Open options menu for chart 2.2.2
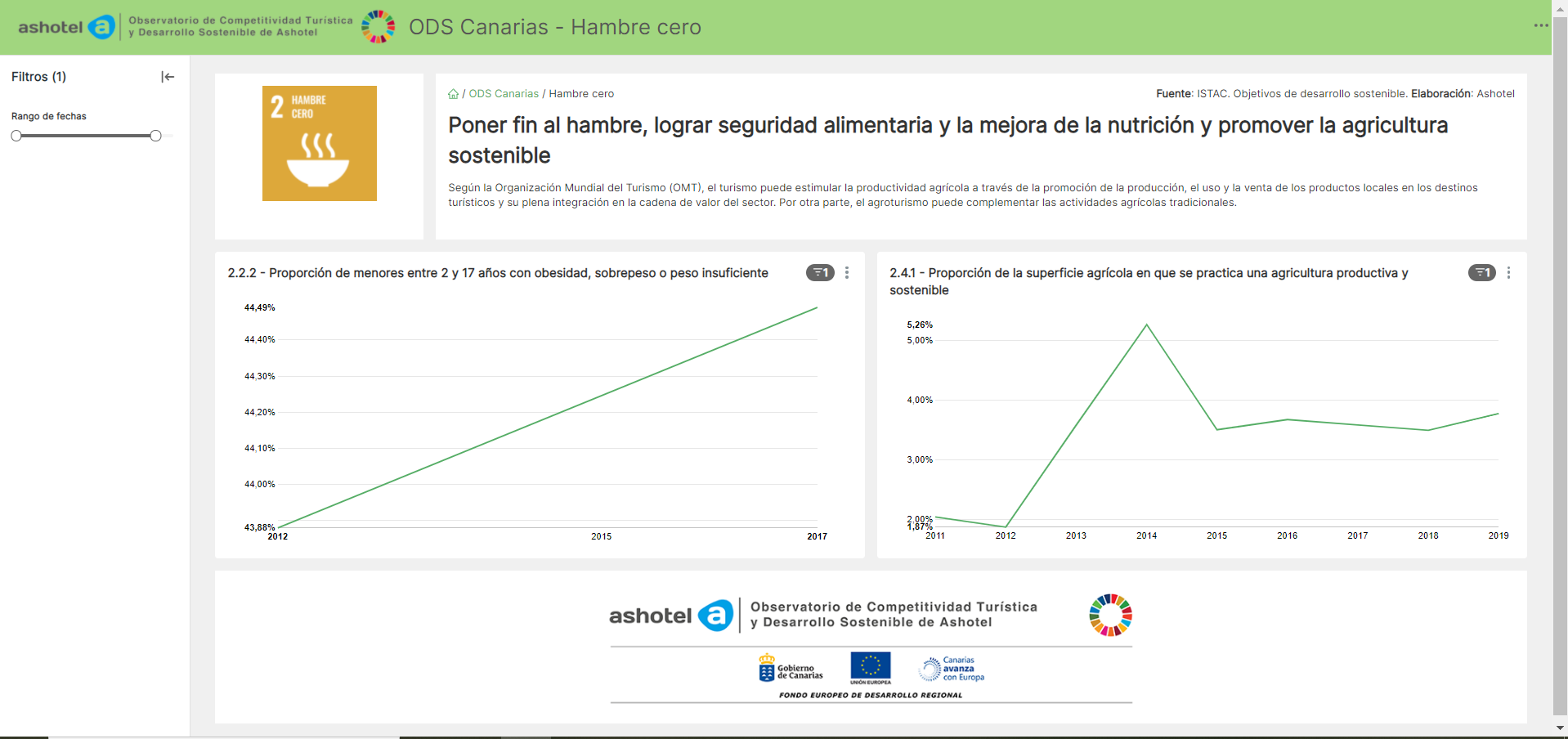The width and height of the screenshot is (1568, 739). coord(847,273)
